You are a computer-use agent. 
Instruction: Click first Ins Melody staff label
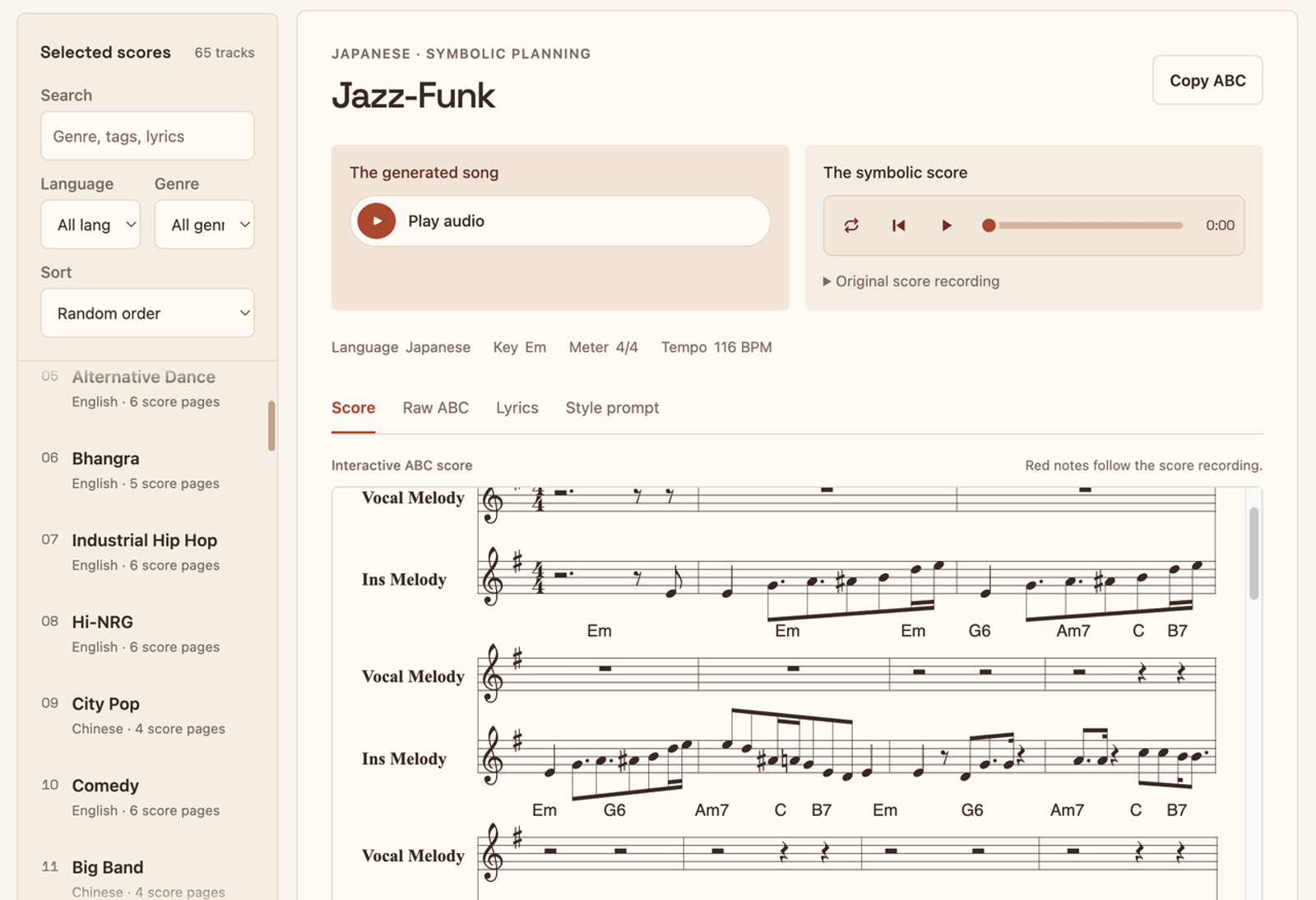pos(404,579)
